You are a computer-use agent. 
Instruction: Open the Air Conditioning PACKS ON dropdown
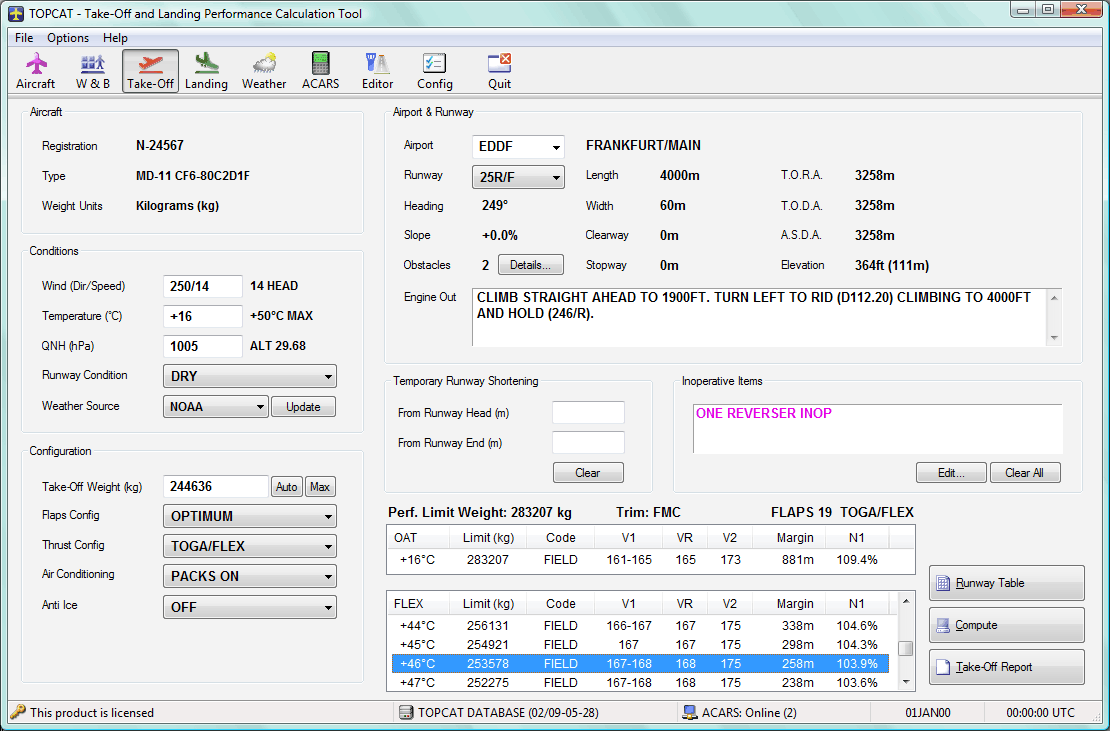click(250, 576)
